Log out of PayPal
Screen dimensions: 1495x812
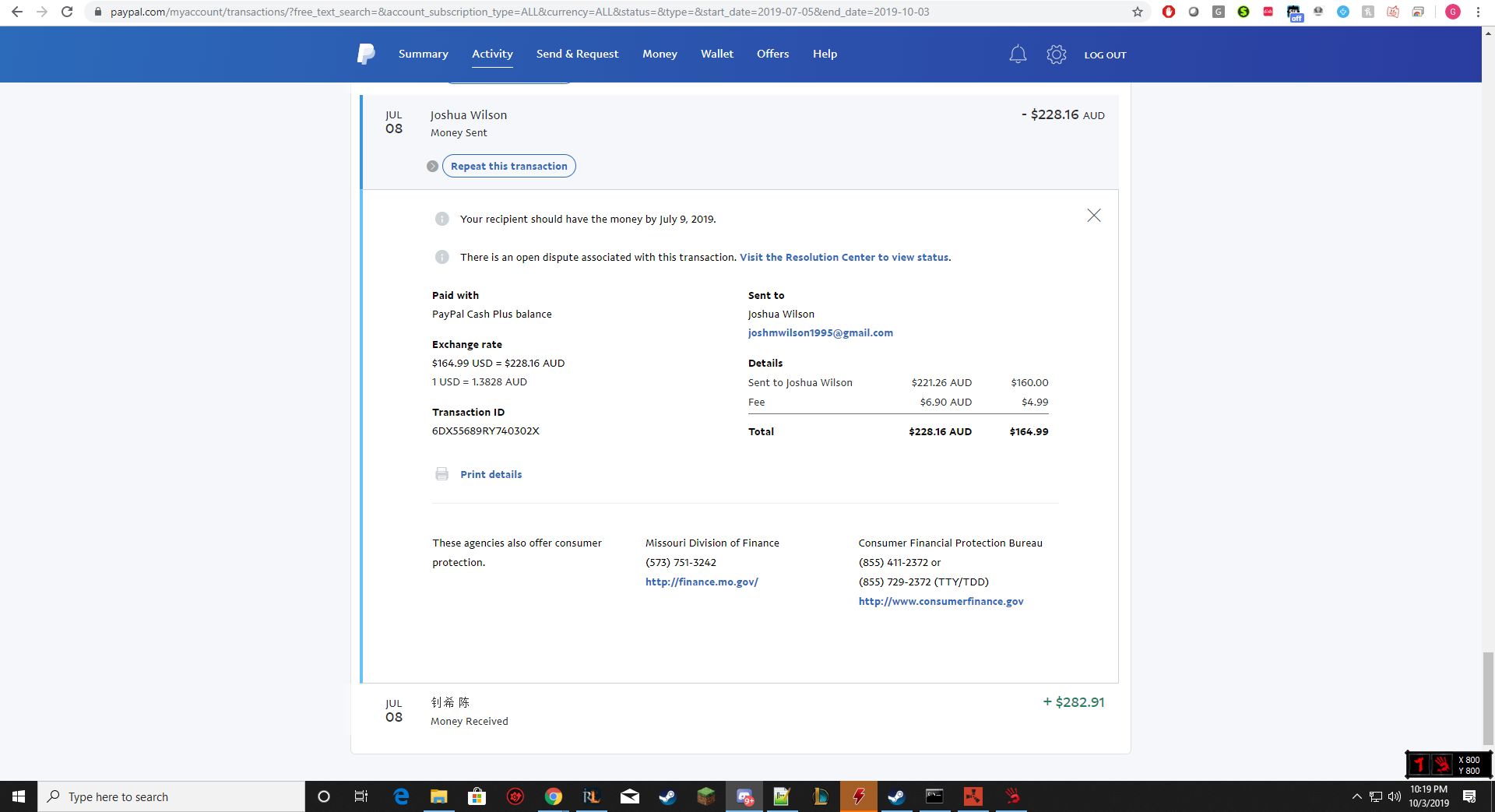(x=1106, y=55)
